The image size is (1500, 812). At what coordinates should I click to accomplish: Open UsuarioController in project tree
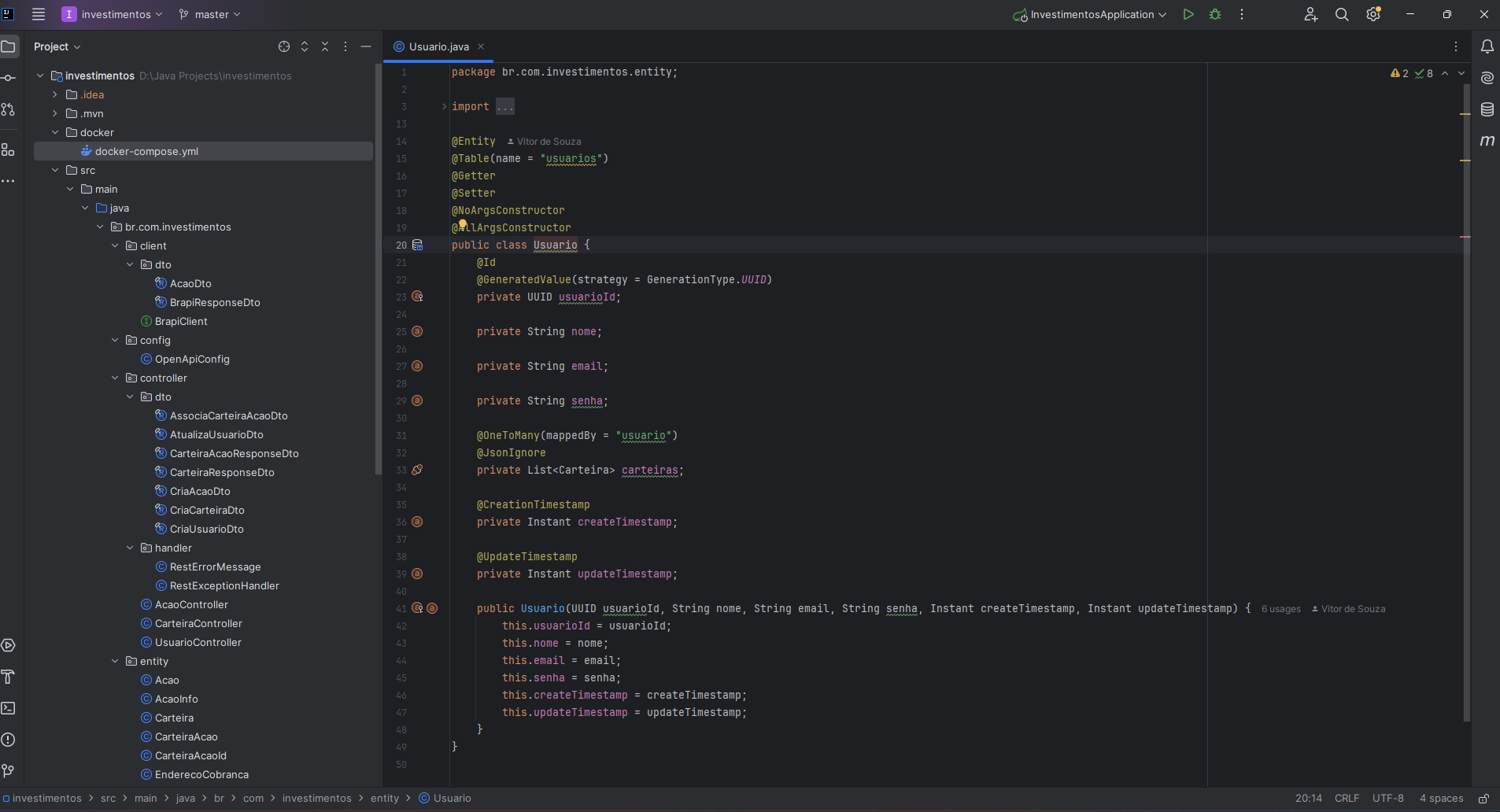point(198,642)
